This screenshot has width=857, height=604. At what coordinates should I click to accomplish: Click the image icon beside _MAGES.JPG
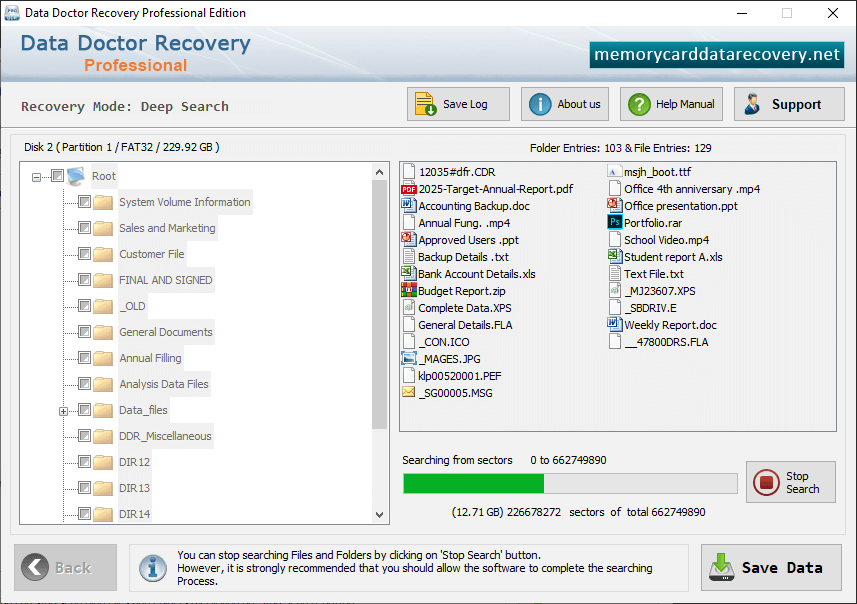coord(408,359)
